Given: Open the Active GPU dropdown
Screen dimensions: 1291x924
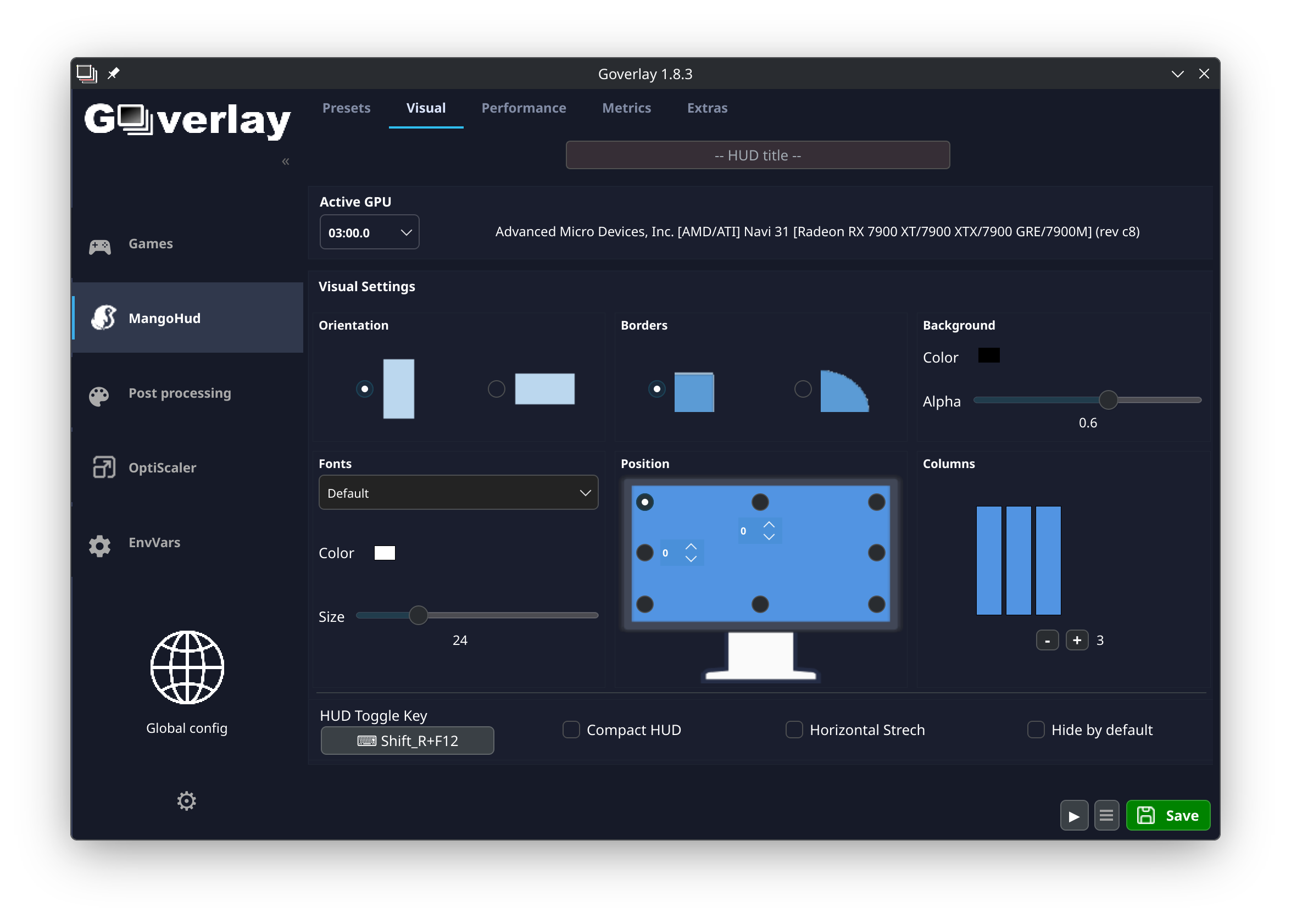Looking at the screenshot, I should pyautogui.click(x=369, y=232).
